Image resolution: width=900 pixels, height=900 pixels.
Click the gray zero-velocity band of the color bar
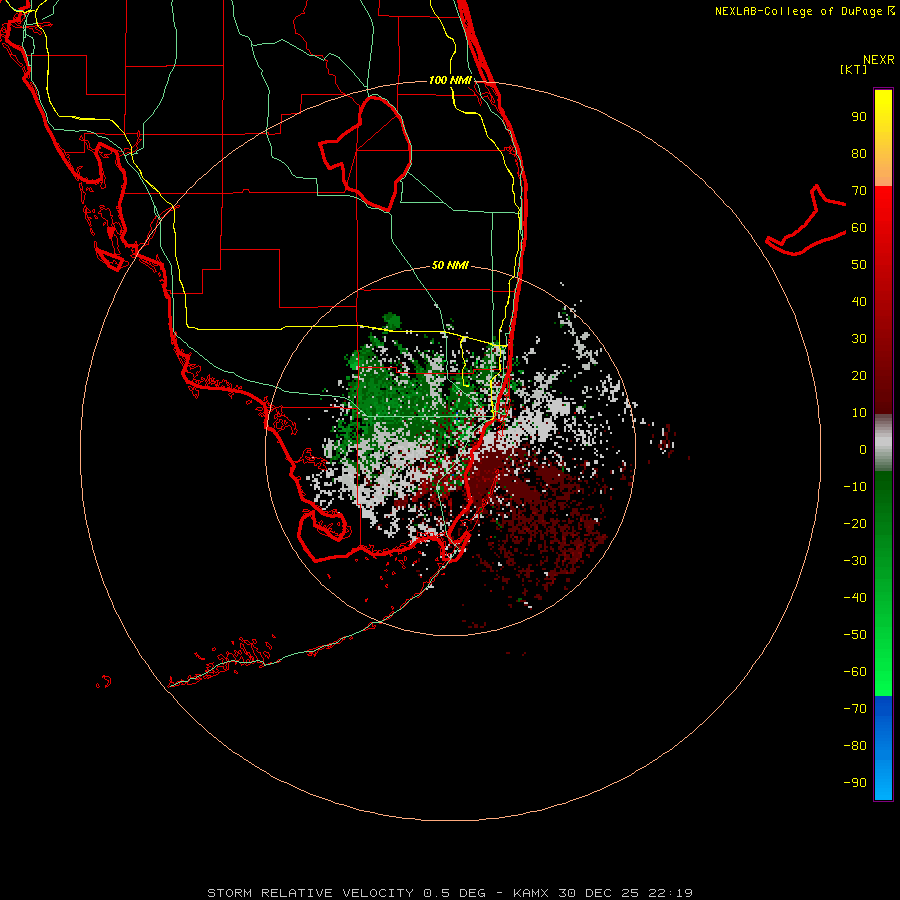point(883,443)
